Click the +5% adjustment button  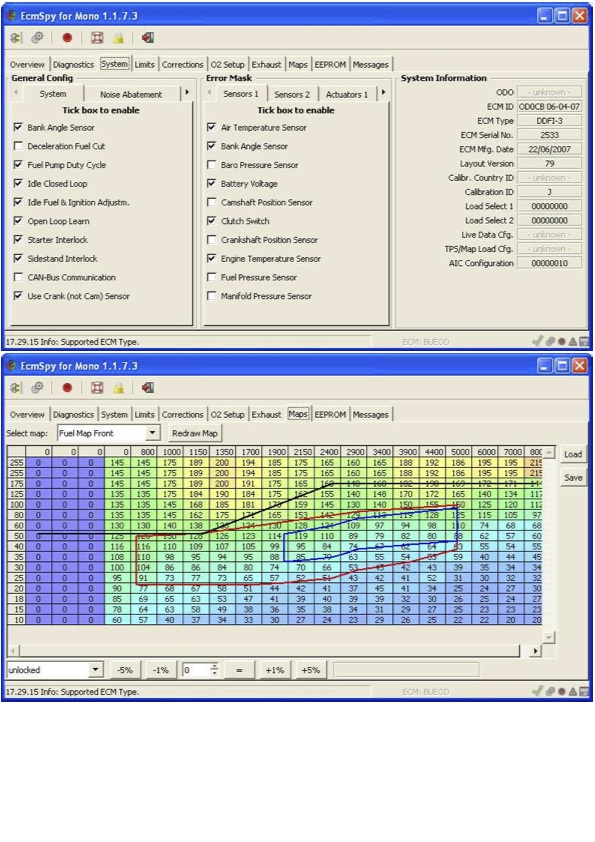[x=310, y=670]
